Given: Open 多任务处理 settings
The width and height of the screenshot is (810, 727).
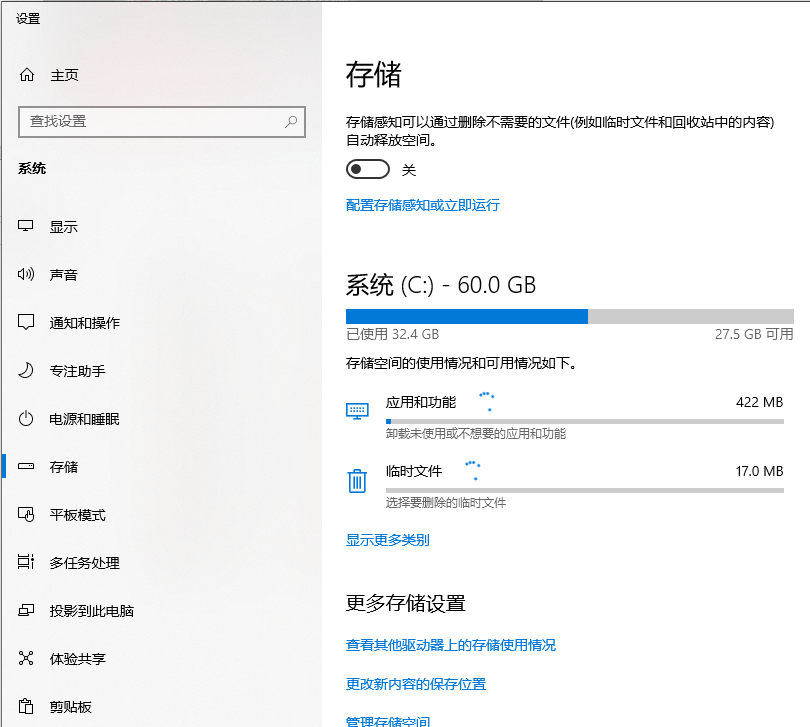Looking at the screenshot, I should (x=27, y=562).
